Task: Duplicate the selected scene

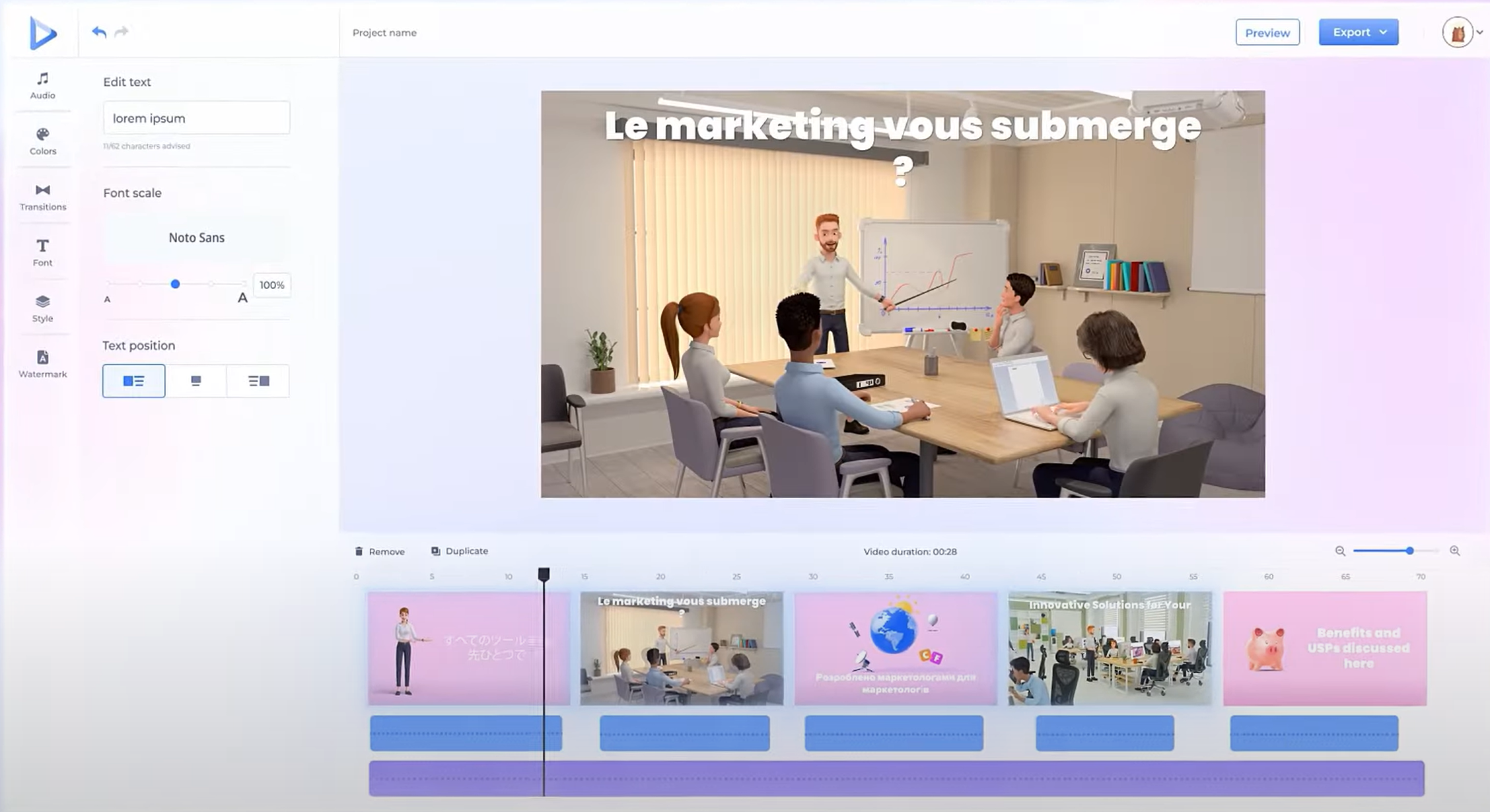Action: click(460, 551)
